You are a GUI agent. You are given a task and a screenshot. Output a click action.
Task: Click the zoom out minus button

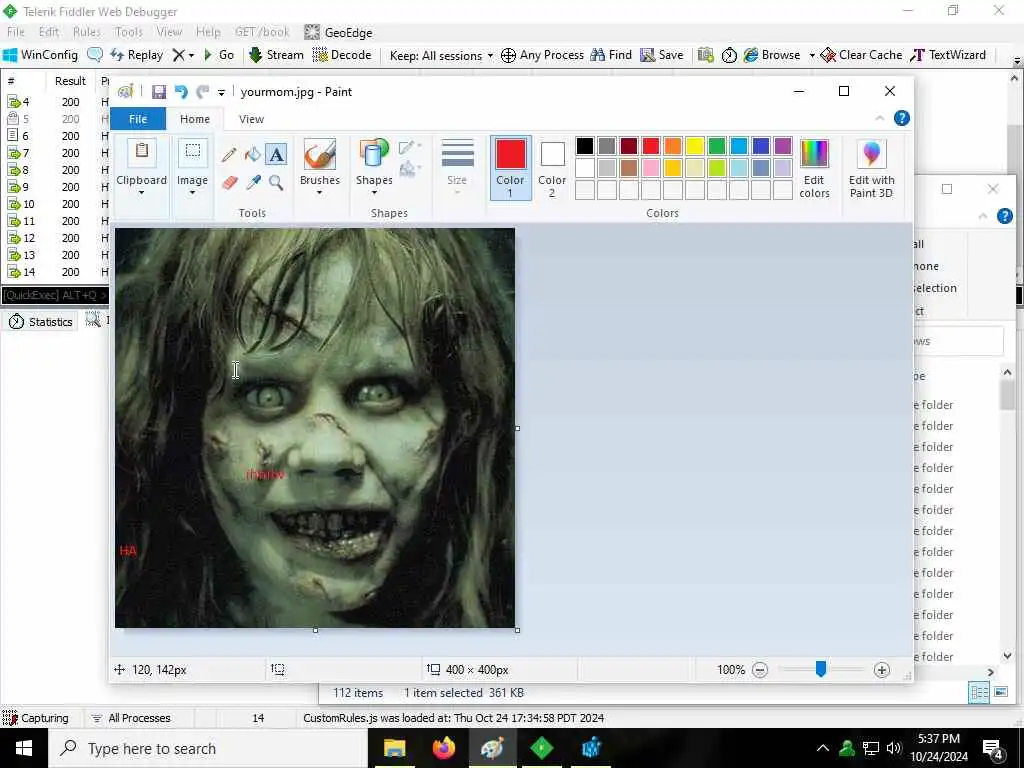[x=760, y=669]
